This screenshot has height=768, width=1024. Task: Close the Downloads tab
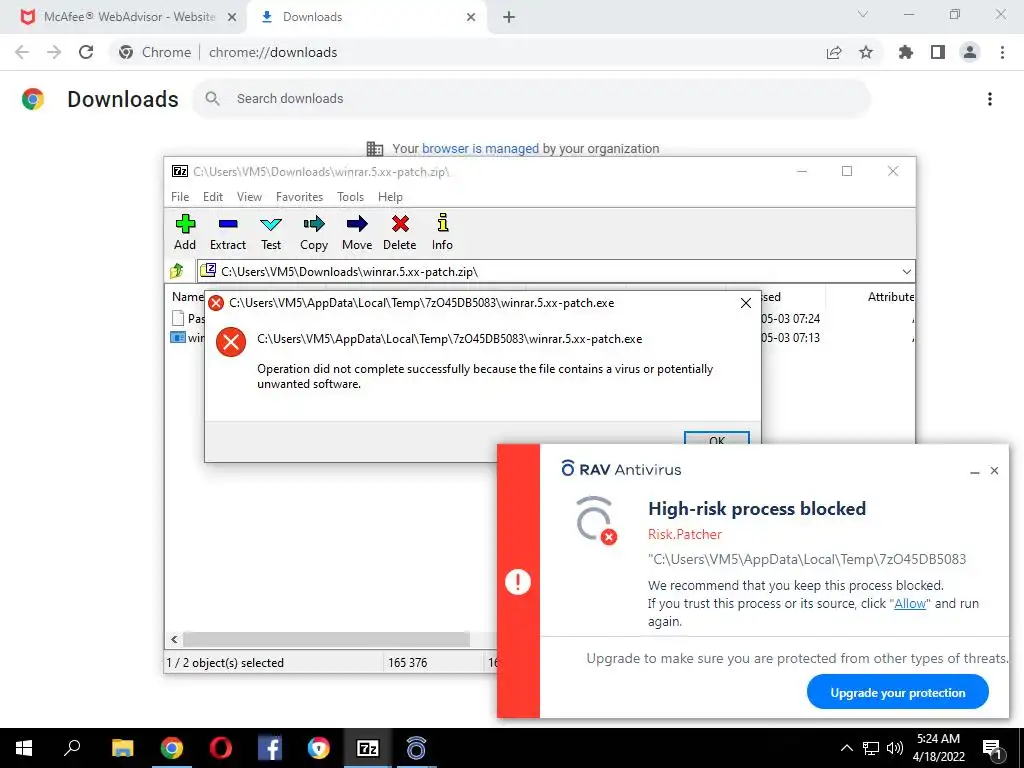tap(471, 18)
